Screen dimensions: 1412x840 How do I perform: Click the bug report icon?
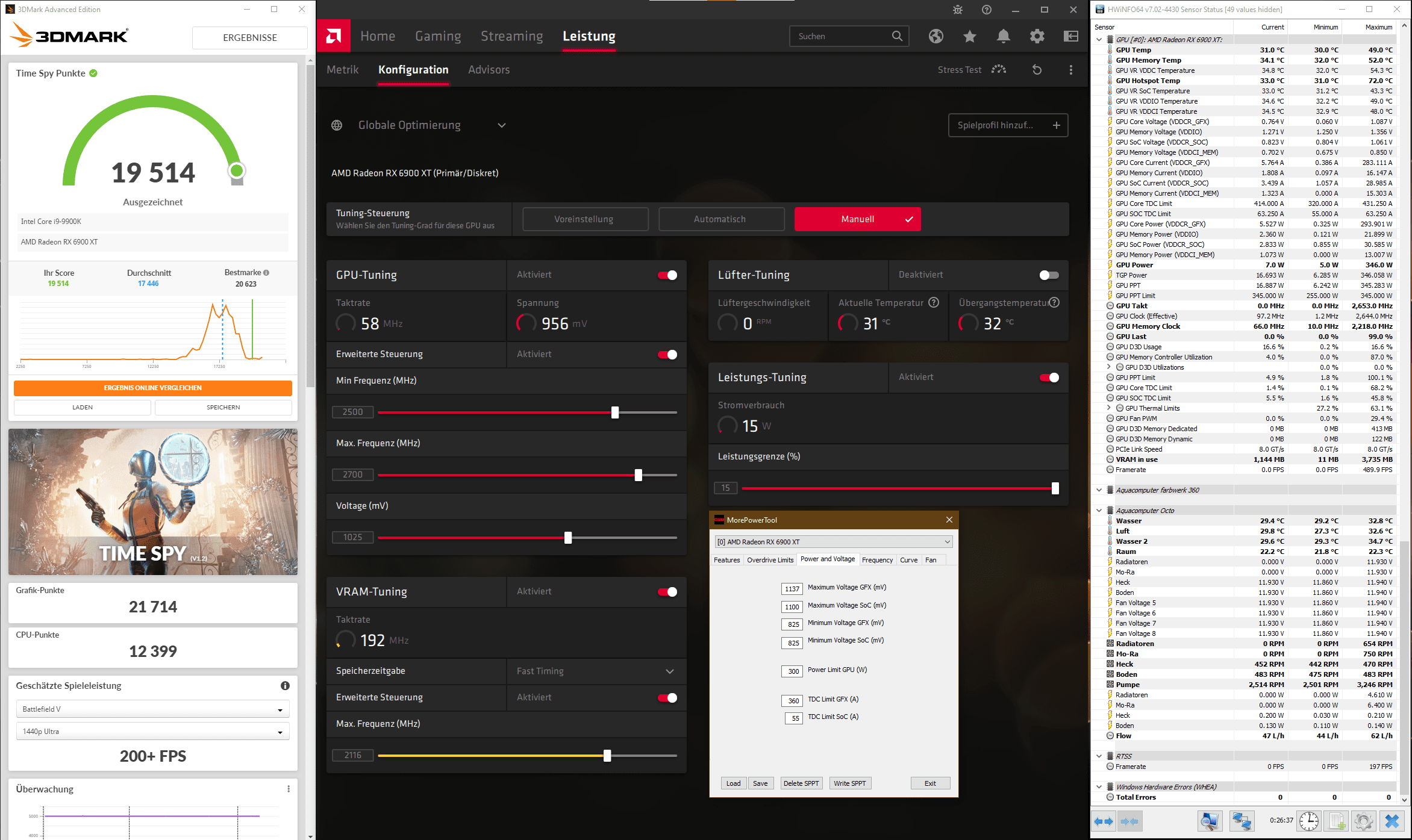(958, 10)
